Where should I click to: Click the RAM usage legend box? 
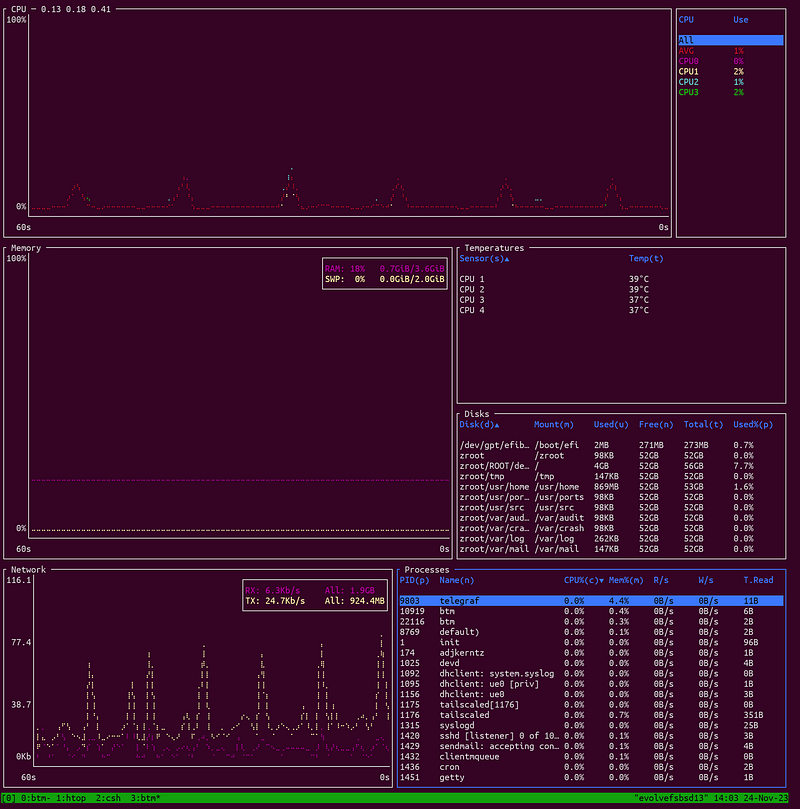tap(385, 274)
